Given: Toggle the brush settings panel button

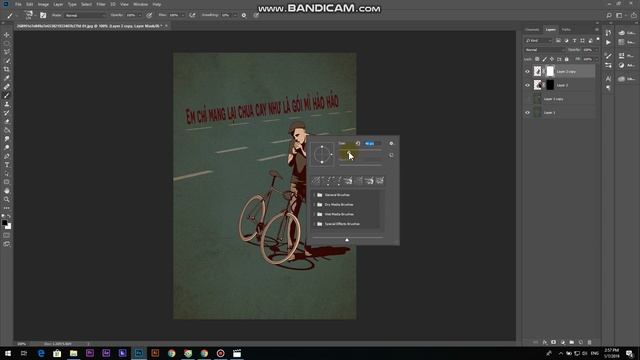Looking at the screenshot, I should [43, 15].
